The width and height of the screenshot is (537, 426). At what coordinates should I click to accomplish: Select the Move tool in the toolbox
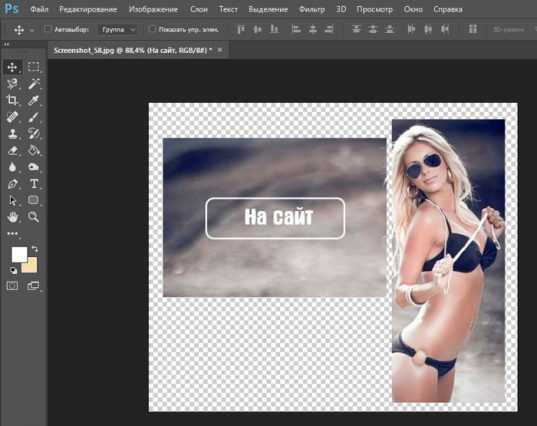(x=13, y=67)
